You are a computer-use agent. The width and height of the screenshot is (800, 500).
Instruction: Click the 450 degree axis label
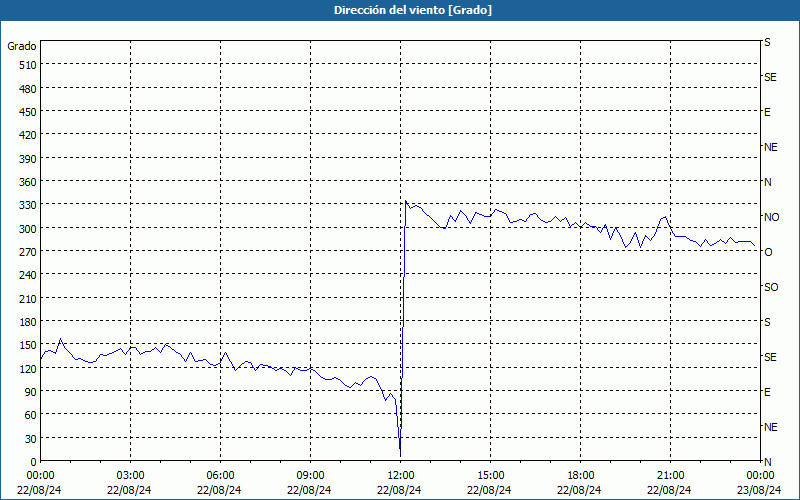point(28,112)
